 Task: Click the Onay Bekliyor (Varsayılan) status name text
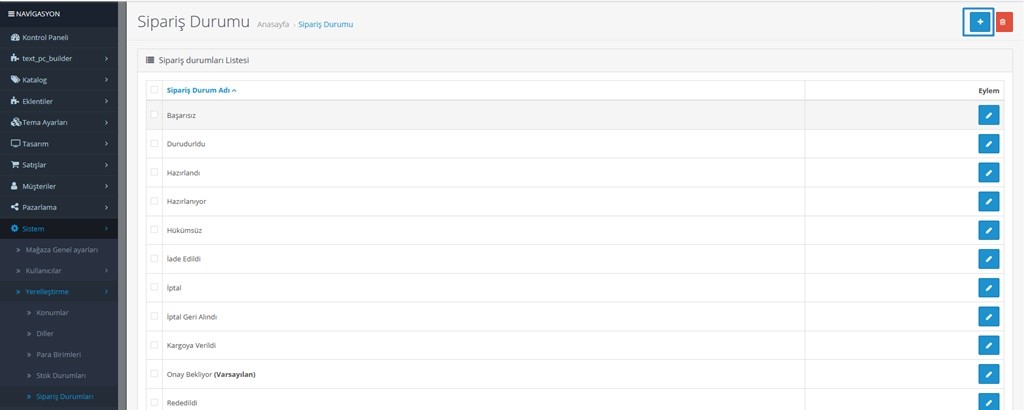click(x=211, y=374)
